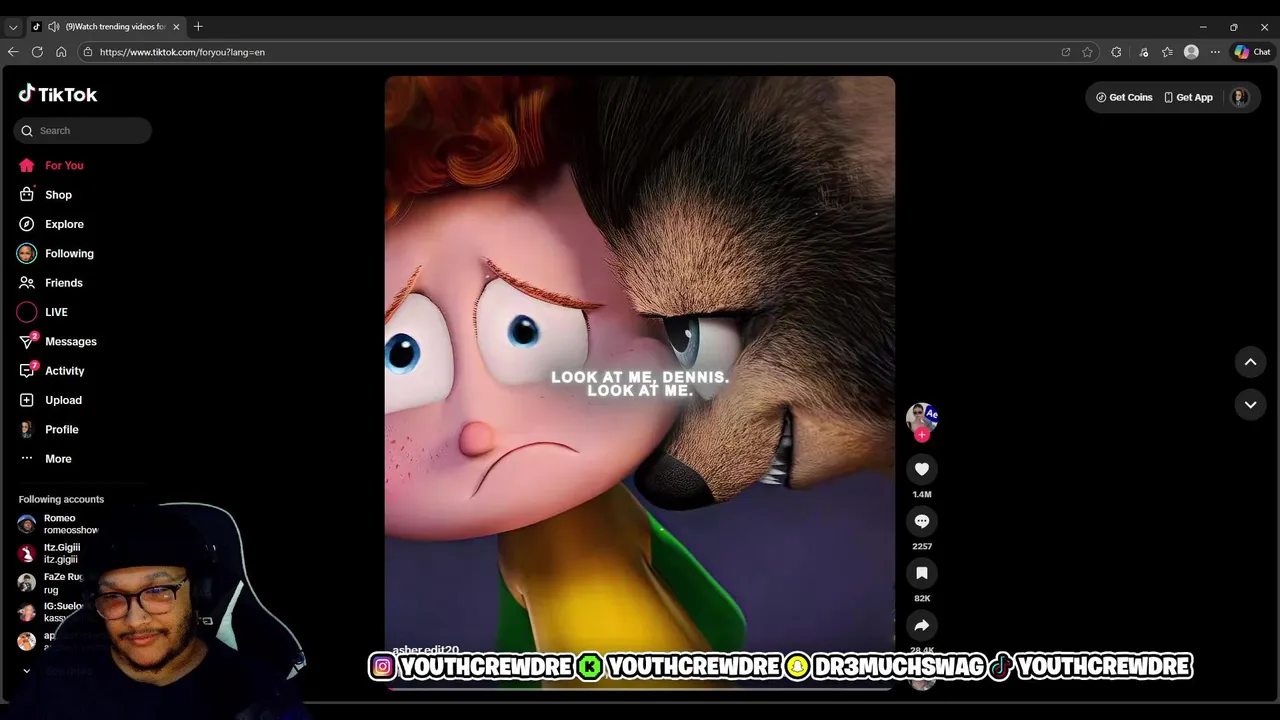This screenshot has height=720, width=1280.
Task: Open Friends page
Action: tap(63, 283)
